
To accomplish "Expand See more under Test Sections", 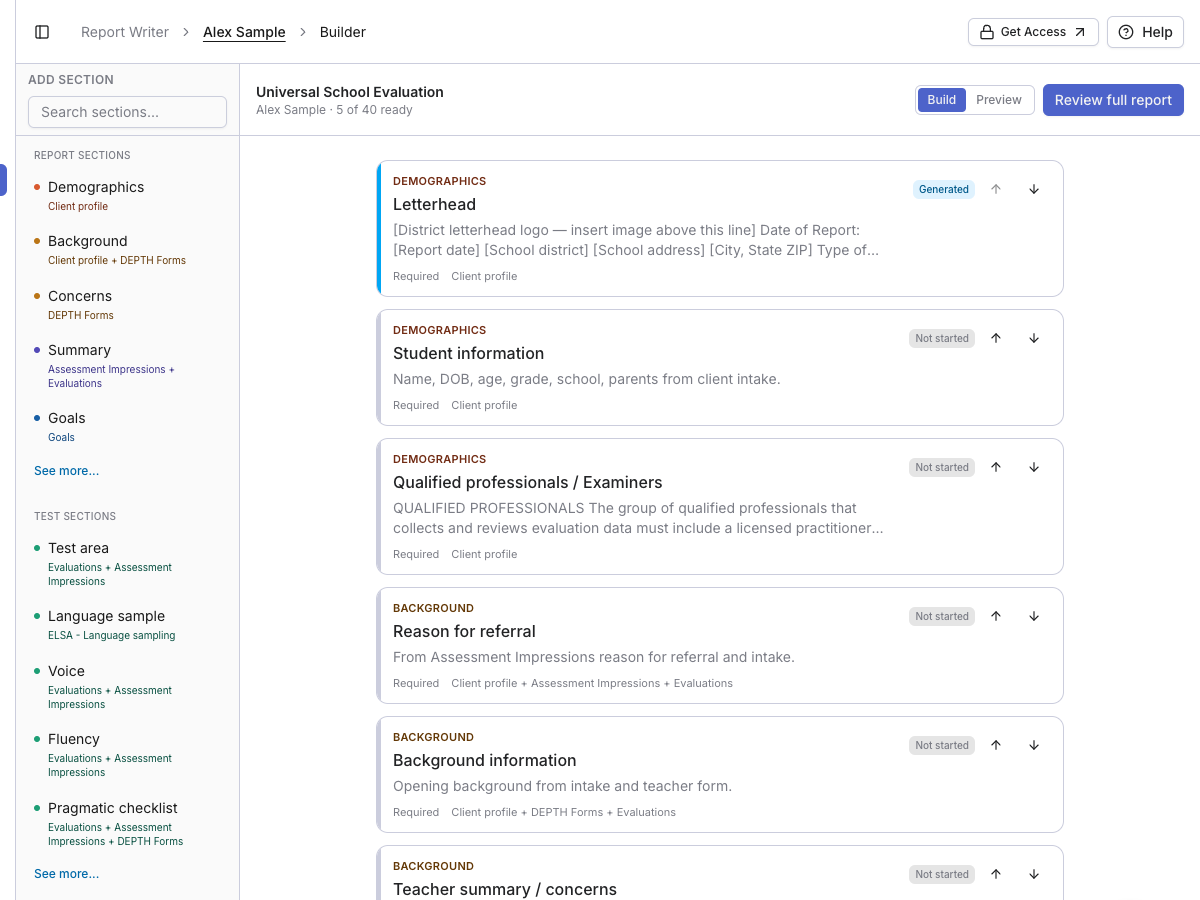I will tap(66, 874).
